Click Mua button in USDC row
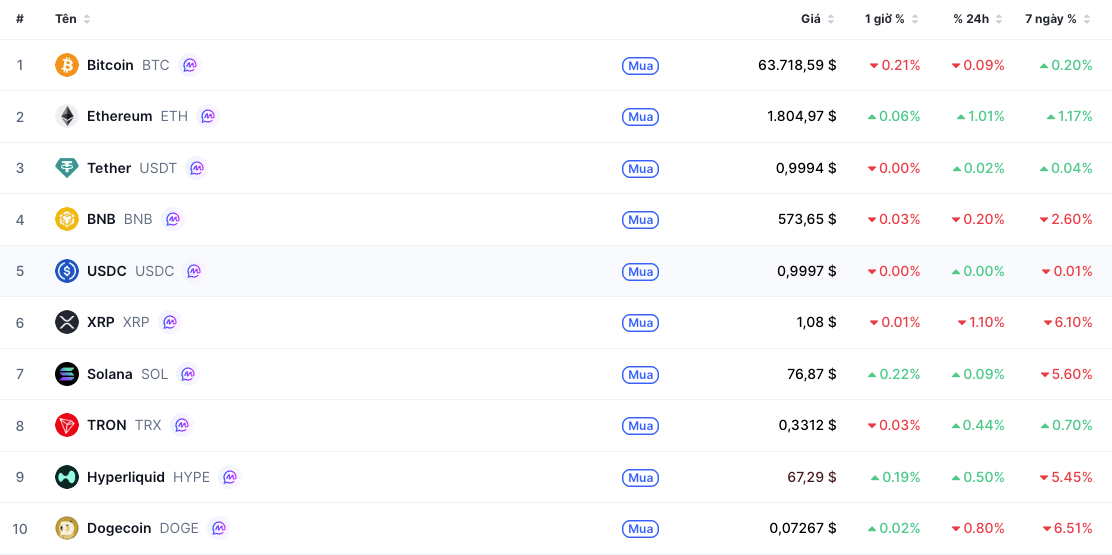 [640, 271]
